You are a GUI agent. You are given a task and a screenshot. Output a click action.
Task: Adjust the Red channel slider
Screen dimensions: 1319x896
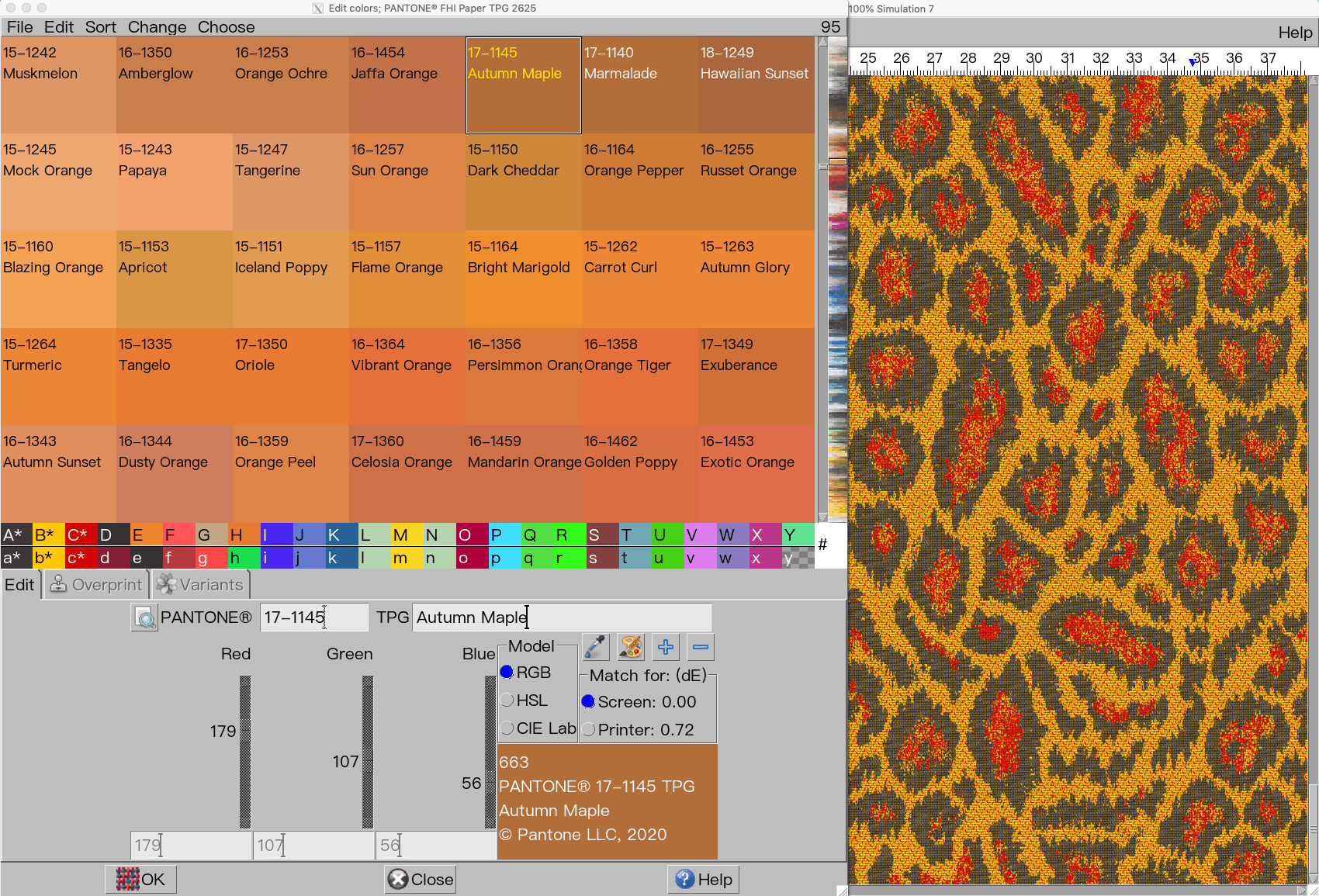coord(245,752)
